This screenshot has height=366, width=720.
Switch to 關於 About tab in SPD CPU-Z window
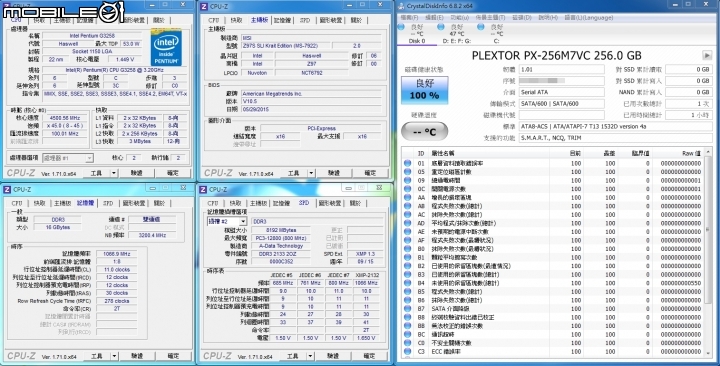[x=355, y=203]
